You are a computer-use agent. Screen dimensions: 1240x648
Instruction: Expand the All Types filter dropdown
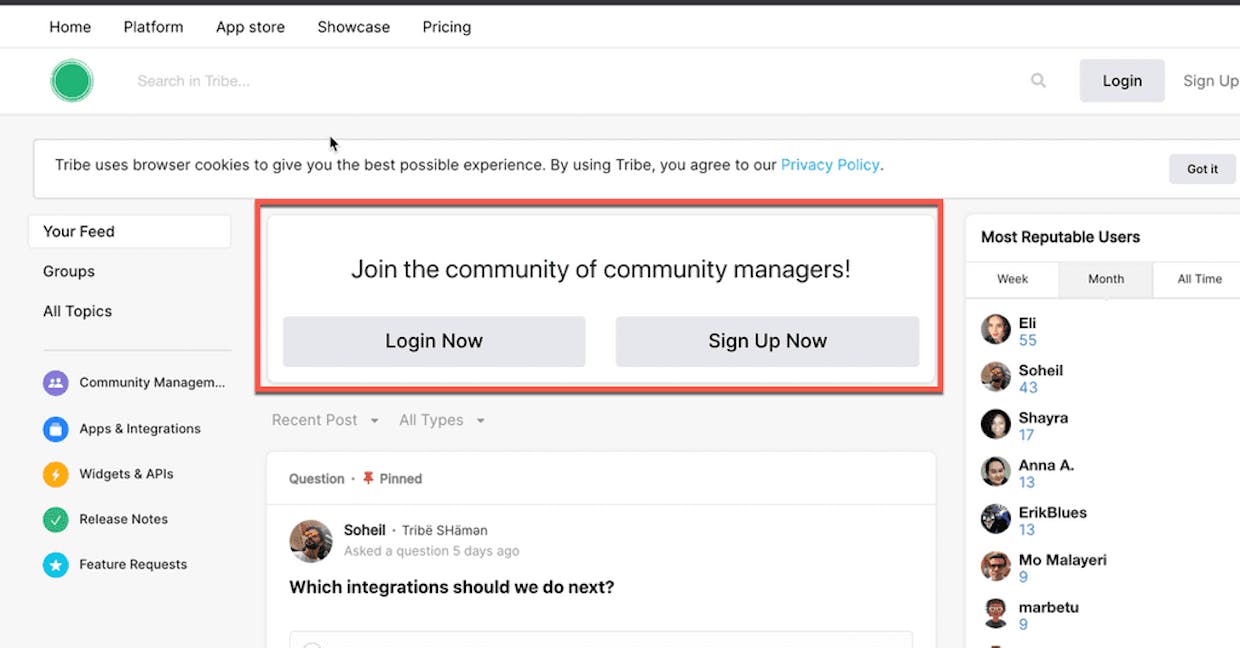[442, 420]
